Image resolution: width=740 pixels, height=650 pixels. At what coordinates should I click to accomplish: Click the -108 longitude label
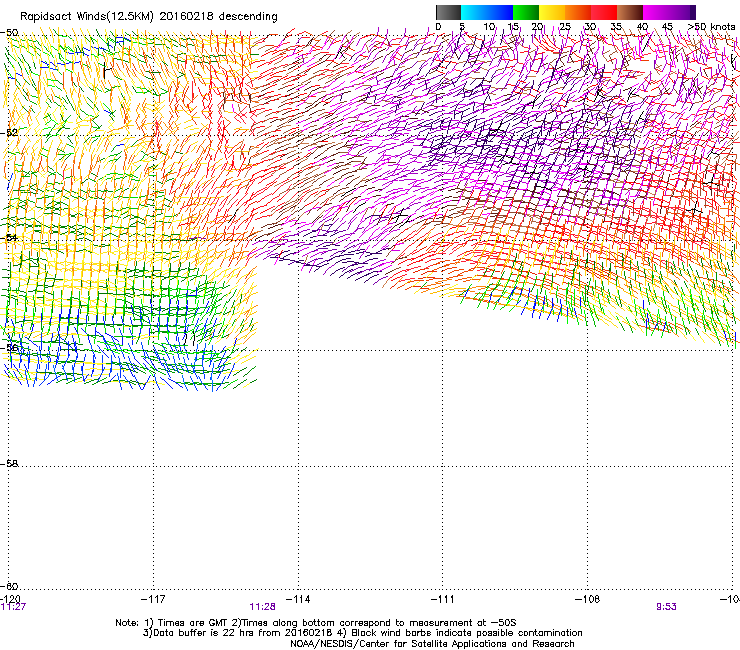588,599
